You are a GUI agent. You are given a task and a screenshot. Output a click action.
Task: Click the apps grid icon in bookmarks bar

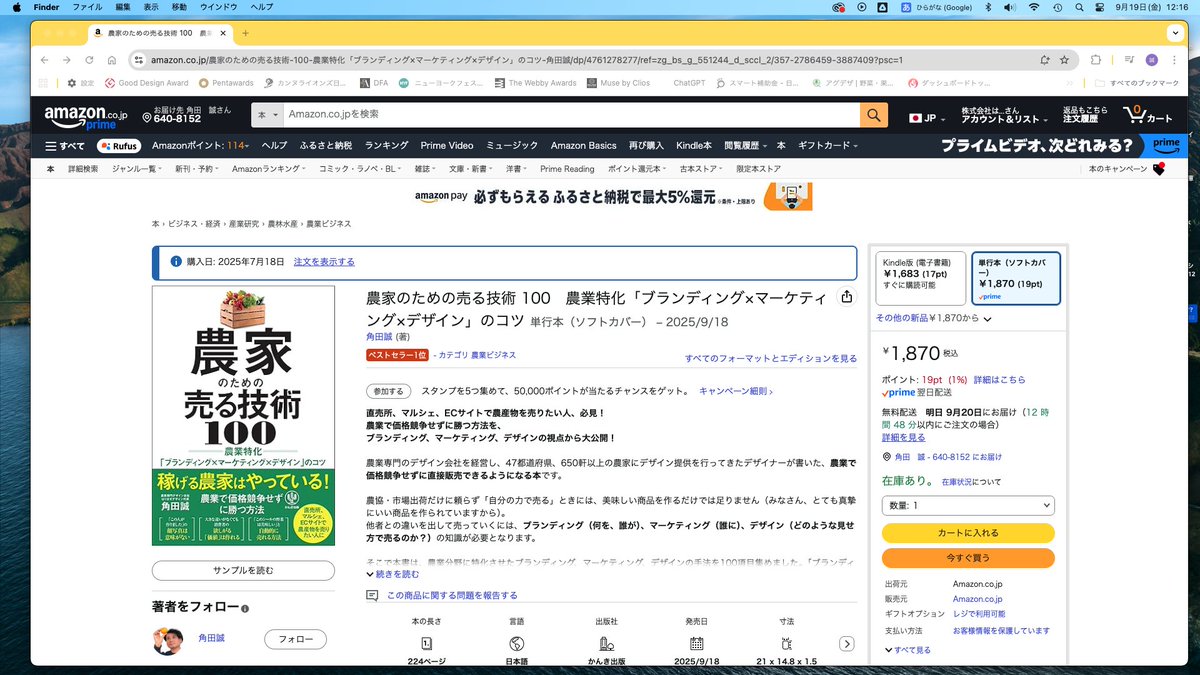[x=44, y=83]
